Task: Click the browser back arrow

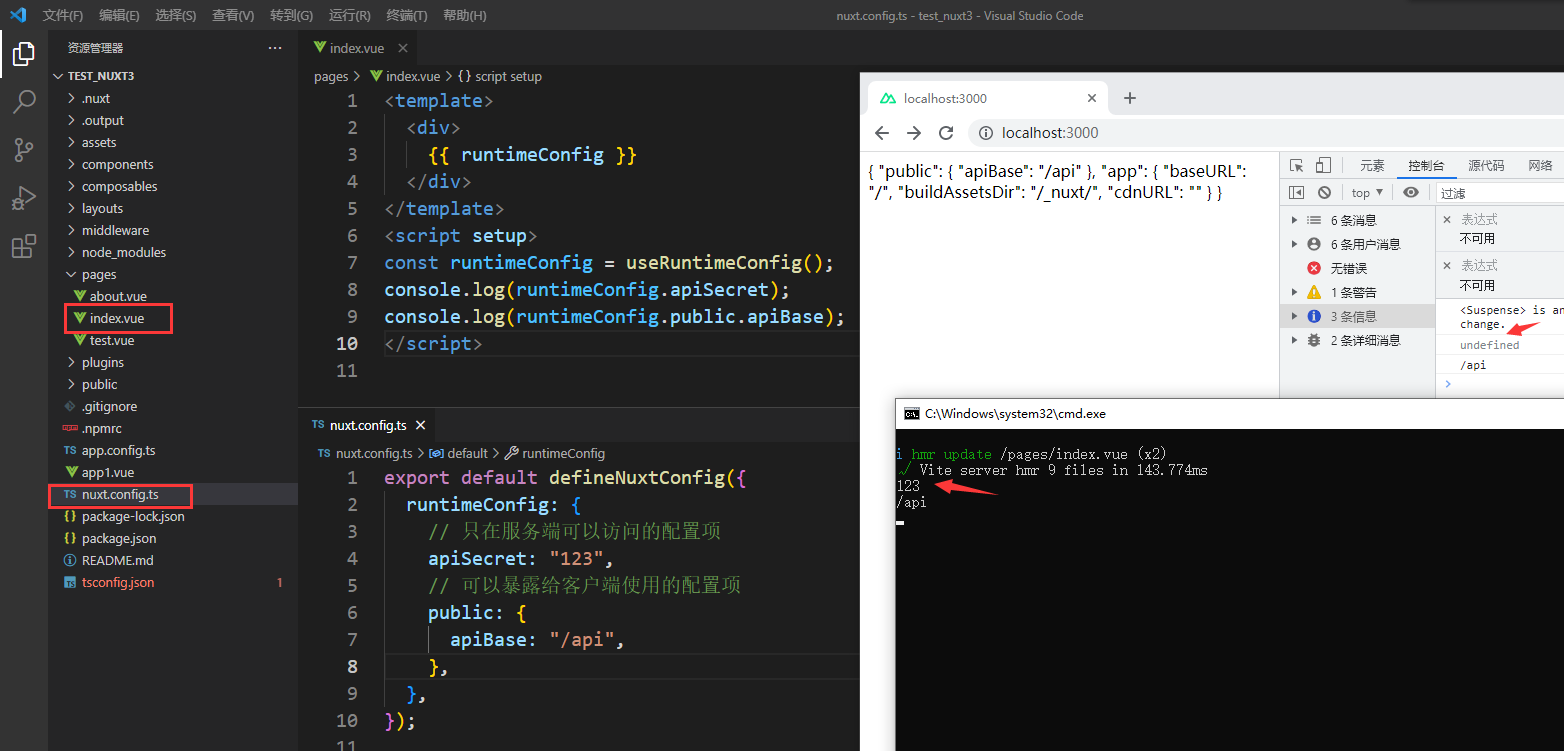Action: (x=882, y=133)
